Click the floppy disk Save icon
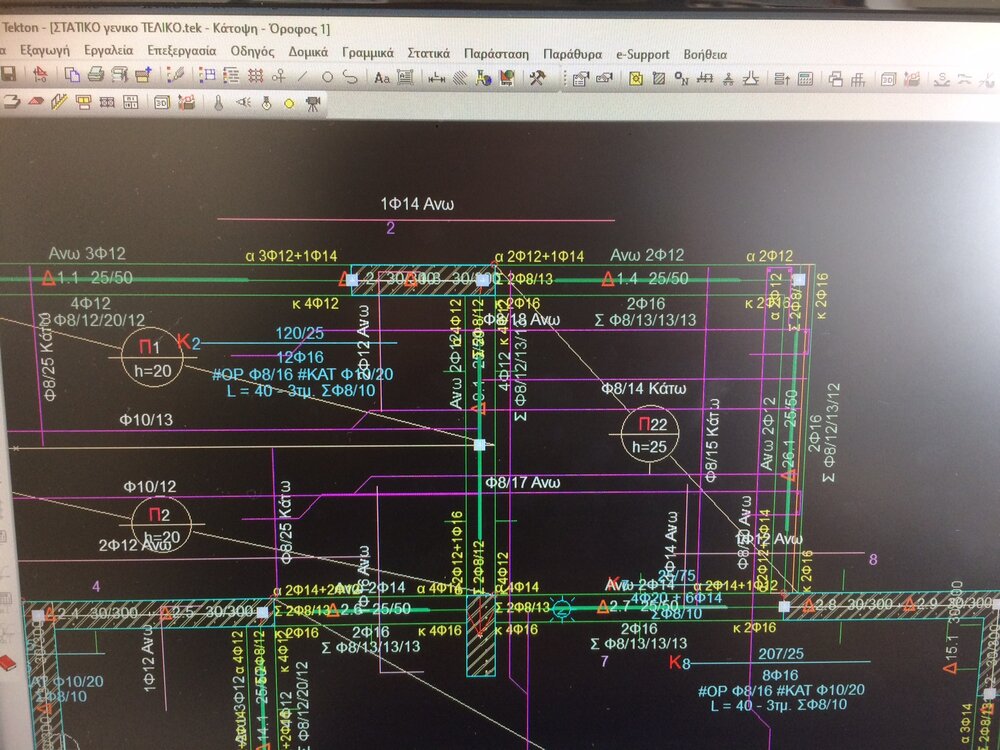 [8, 76]
